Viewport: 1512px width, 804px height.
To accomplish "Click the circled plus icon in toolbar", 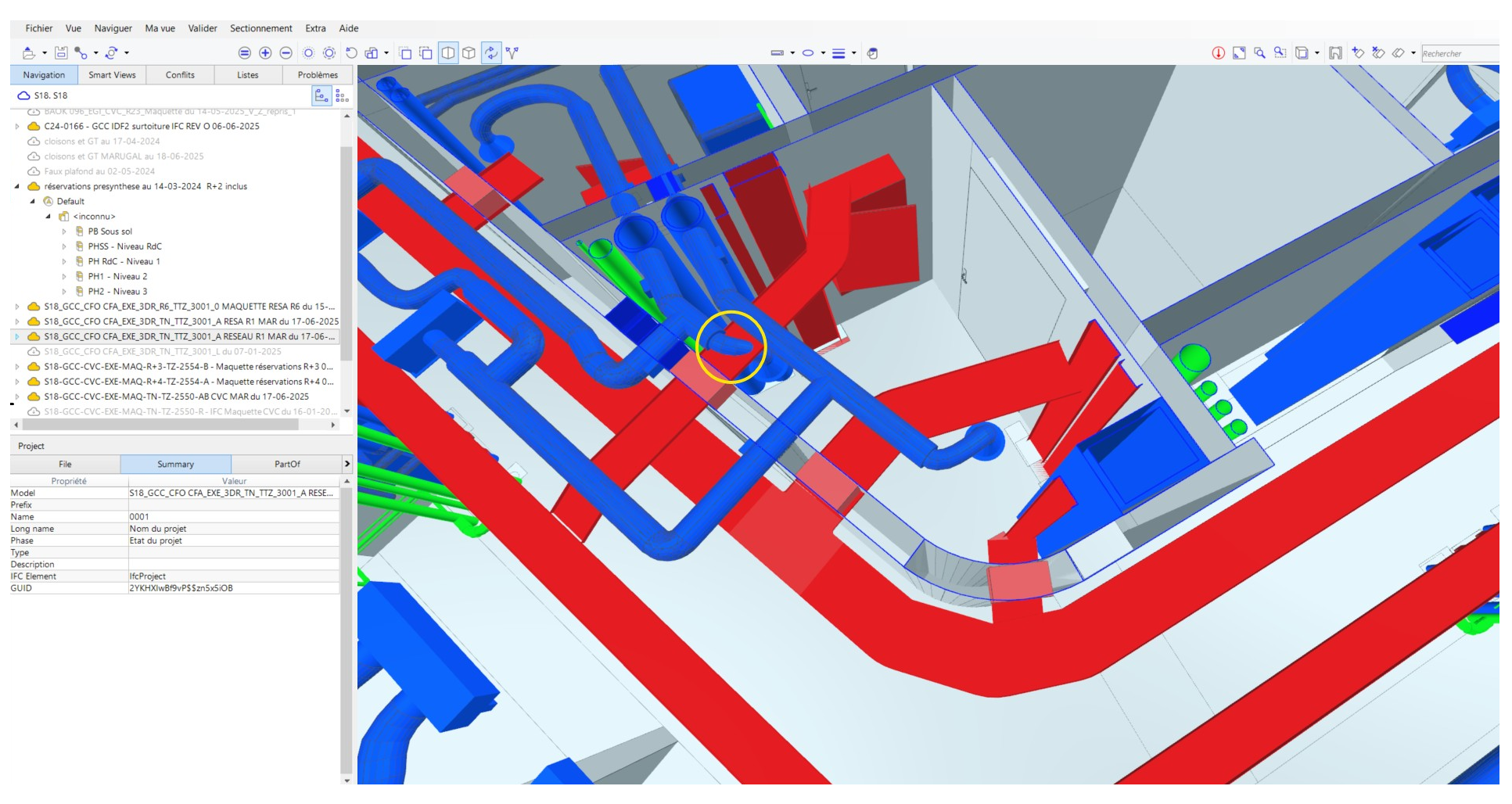I will [265, 53].
